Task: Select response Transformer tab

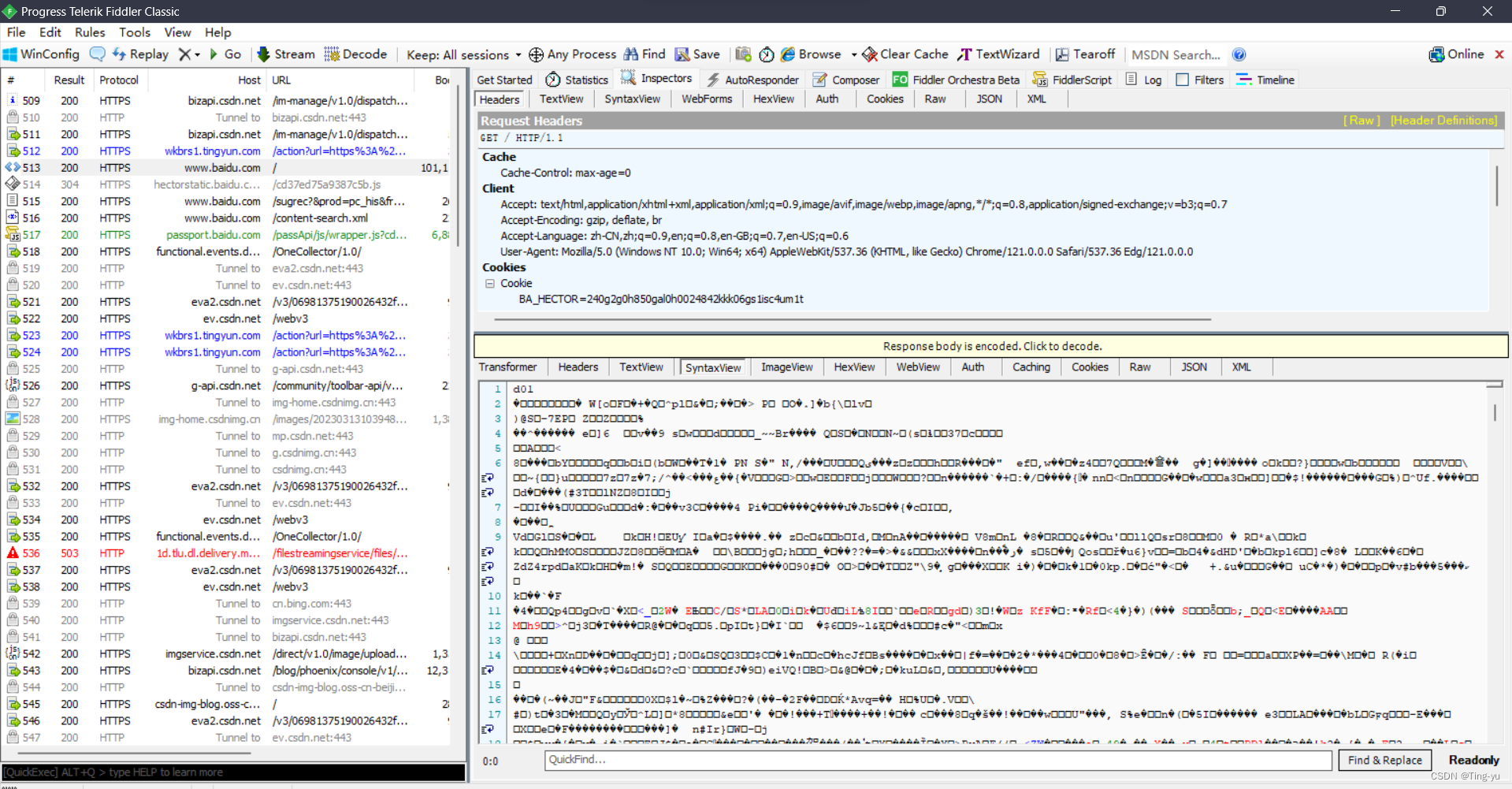Action: coord(508,367)
